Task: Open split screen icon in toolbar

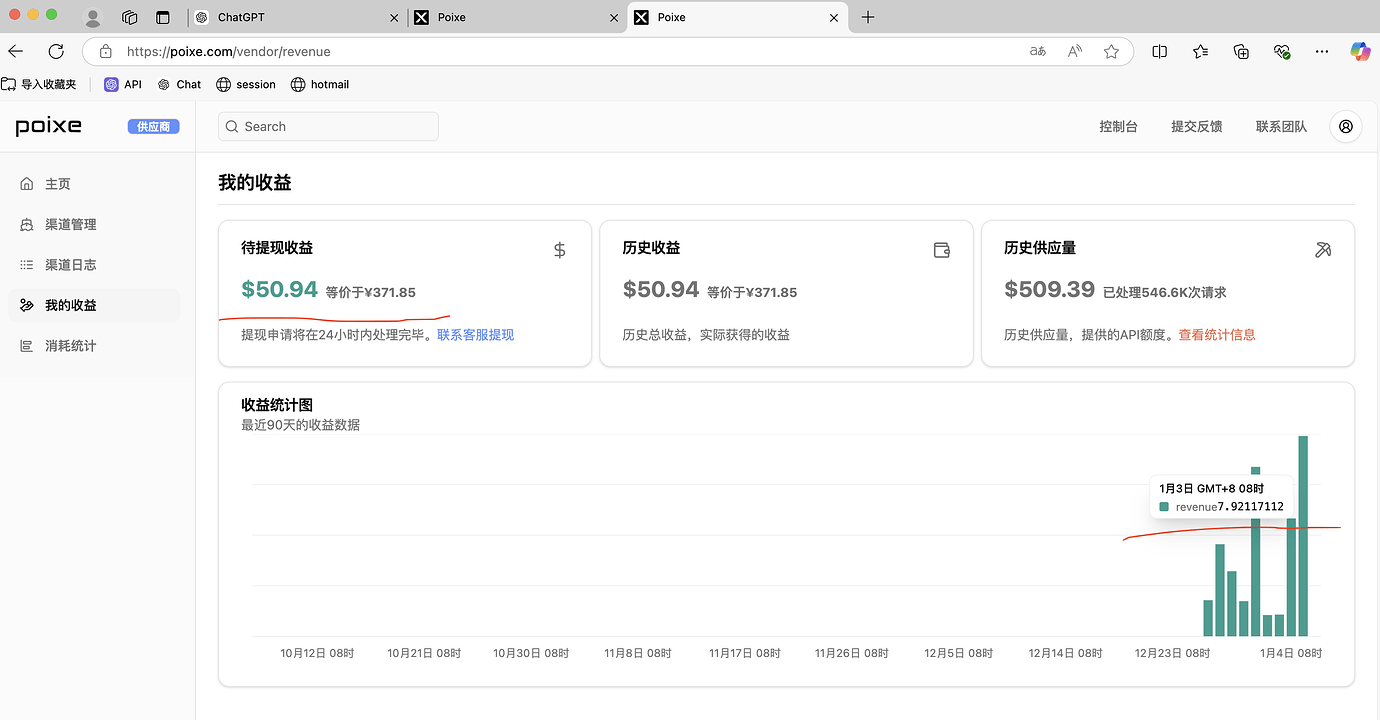Action: tap(1160, 51)
